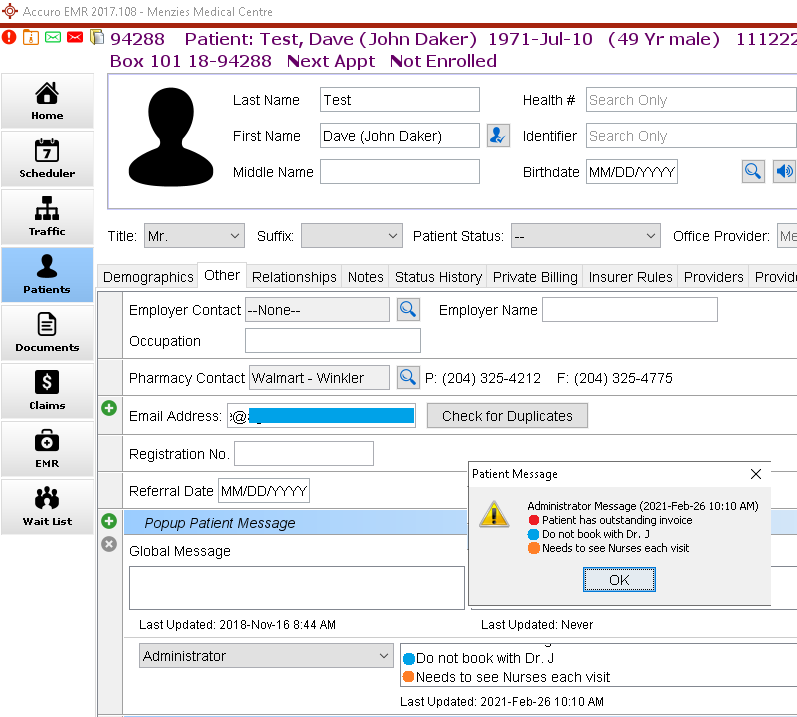Image resolution: width=797 pixels, height=717 pixels.
Task: Select the Private Billing tab
Action: tap(535, 277)
